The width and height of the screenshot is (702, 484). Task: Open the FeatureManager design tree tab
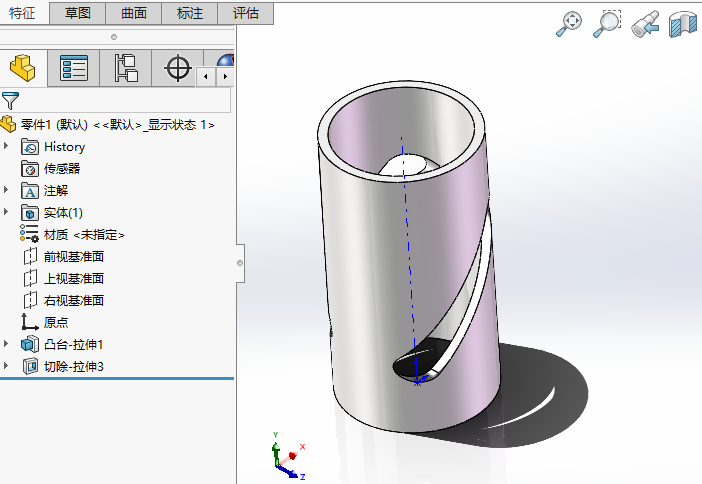(22, 68)
